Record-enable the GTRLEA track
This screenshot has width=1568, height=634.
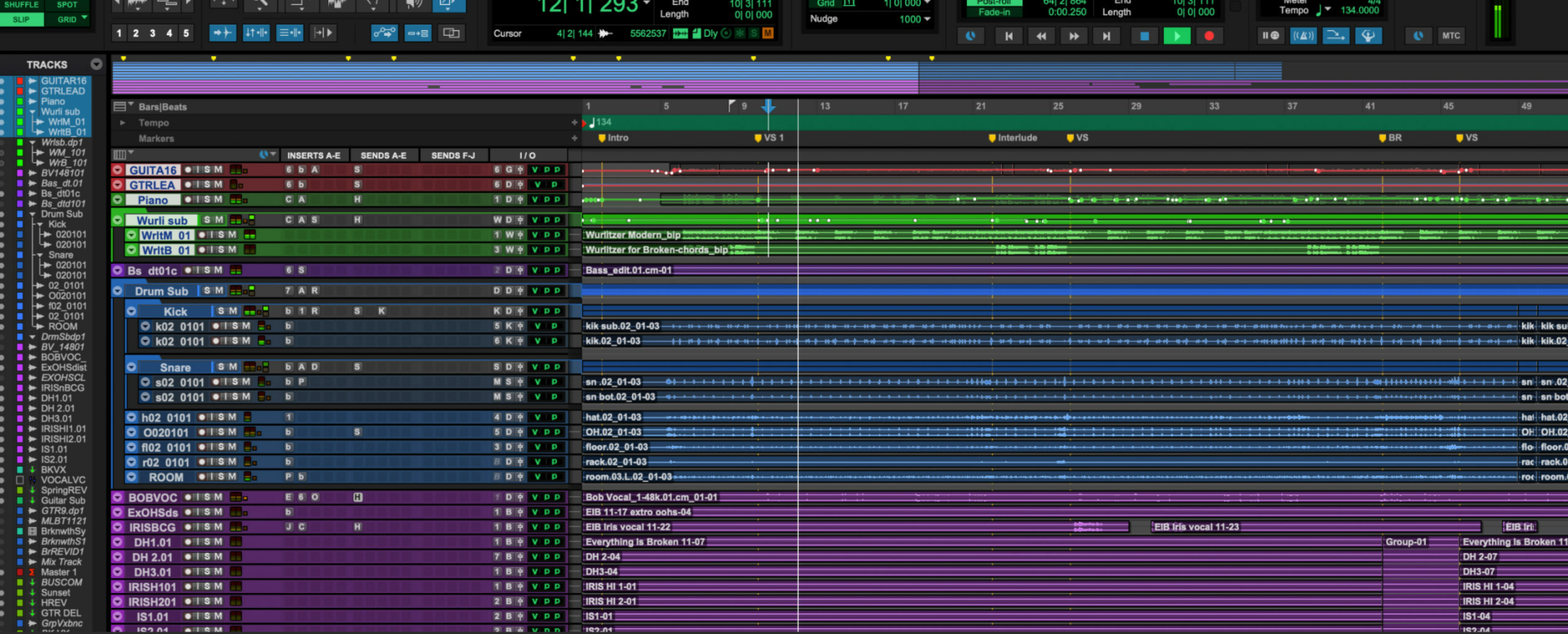[189, 185]
